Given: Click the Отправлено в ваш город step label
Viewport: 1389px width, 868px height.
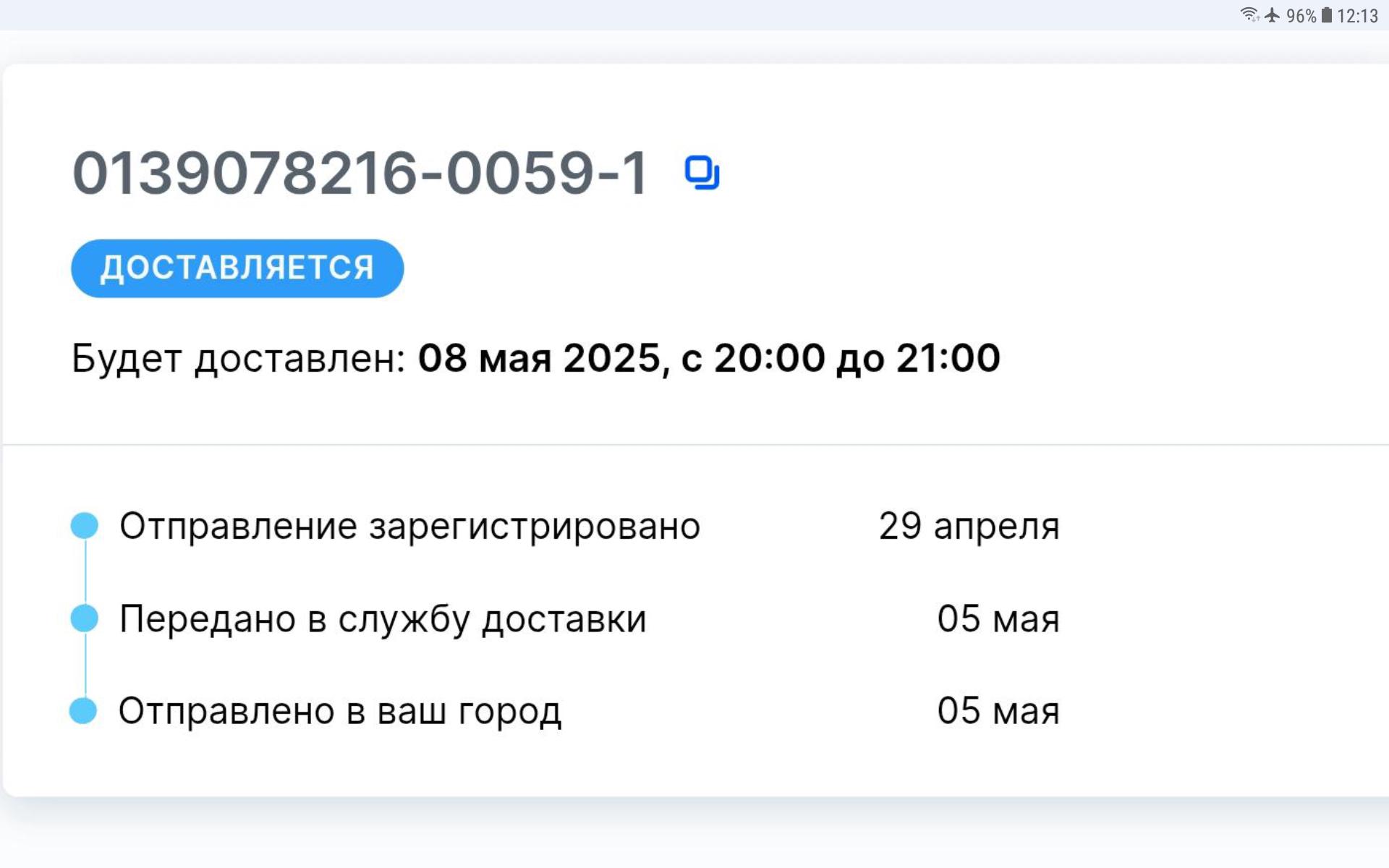Looking at the screenshot, I should click(x=339, y=712).
